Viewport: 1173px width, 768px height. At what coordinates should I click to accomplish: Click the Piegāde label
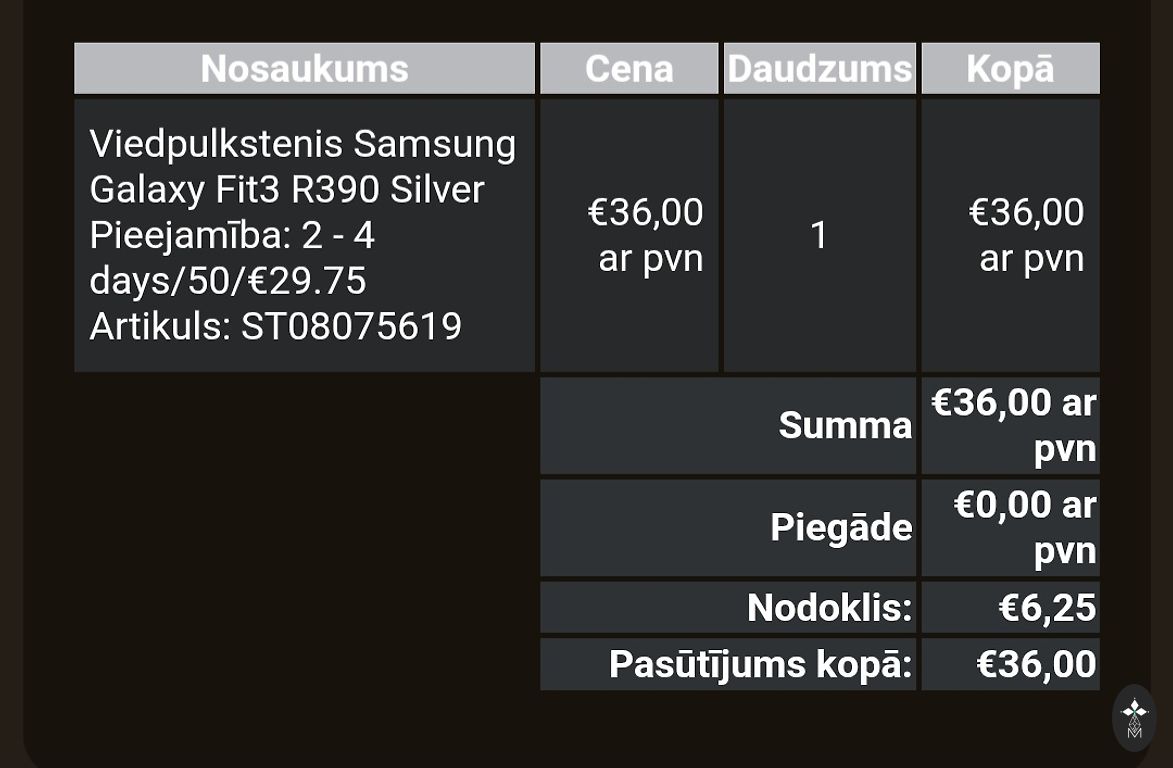[x=841, y=527]
